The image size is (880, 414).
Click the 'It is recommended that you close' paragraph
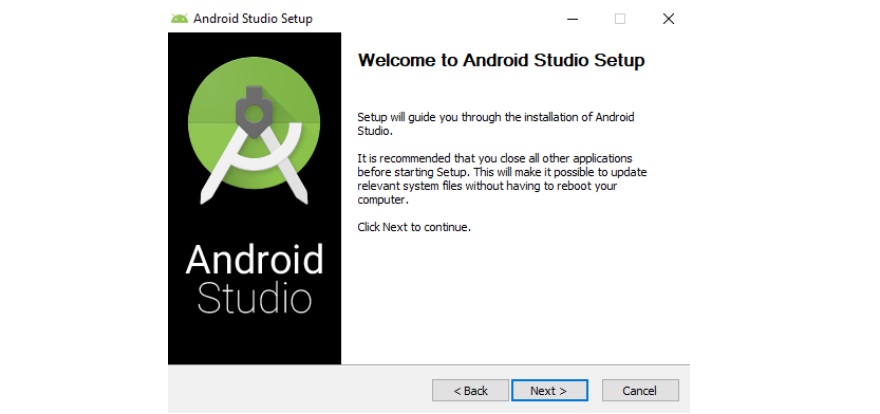tap(502, 179)
